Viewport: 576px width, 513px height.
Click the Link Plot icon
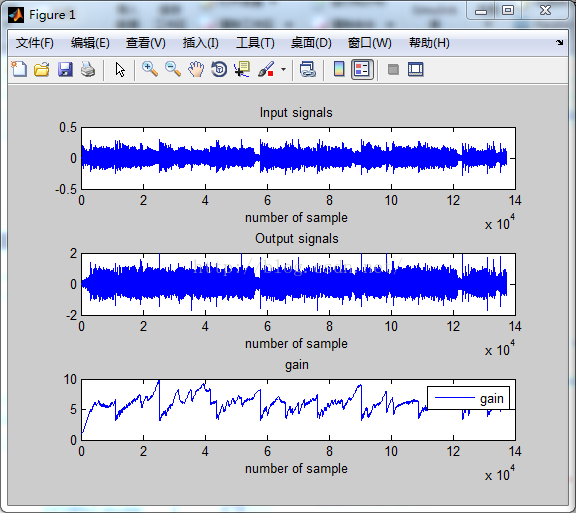pyautogui.click(x=307, y=69)
